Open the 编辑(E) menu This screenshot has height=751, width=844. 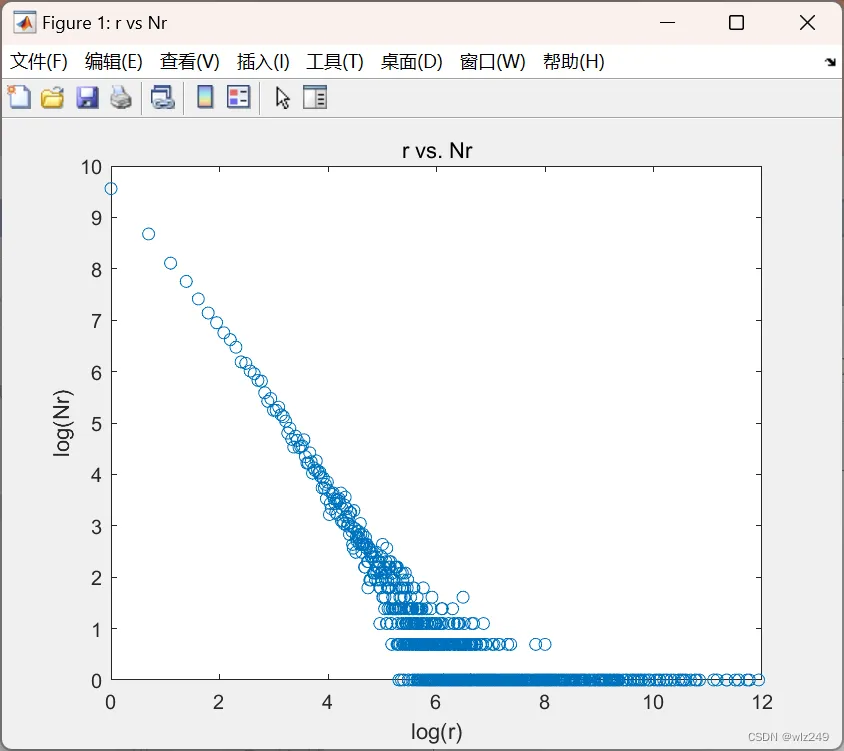point(114,61)
